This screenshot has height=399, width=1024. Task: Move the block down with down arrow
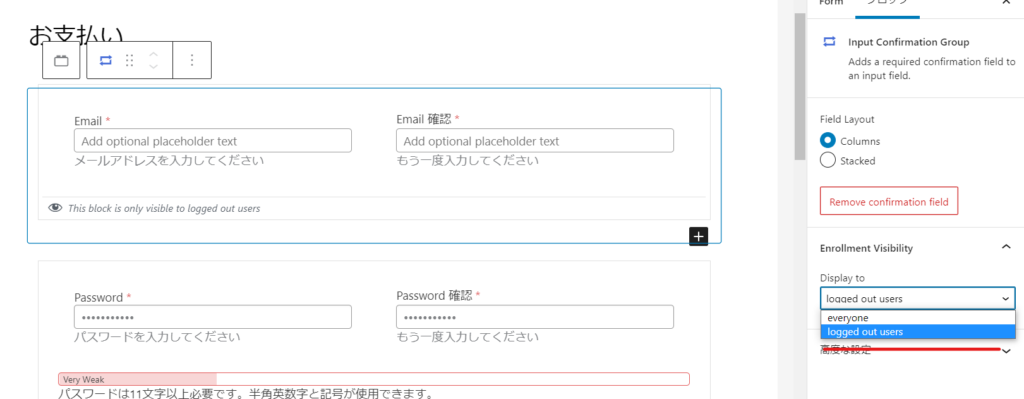153,67
